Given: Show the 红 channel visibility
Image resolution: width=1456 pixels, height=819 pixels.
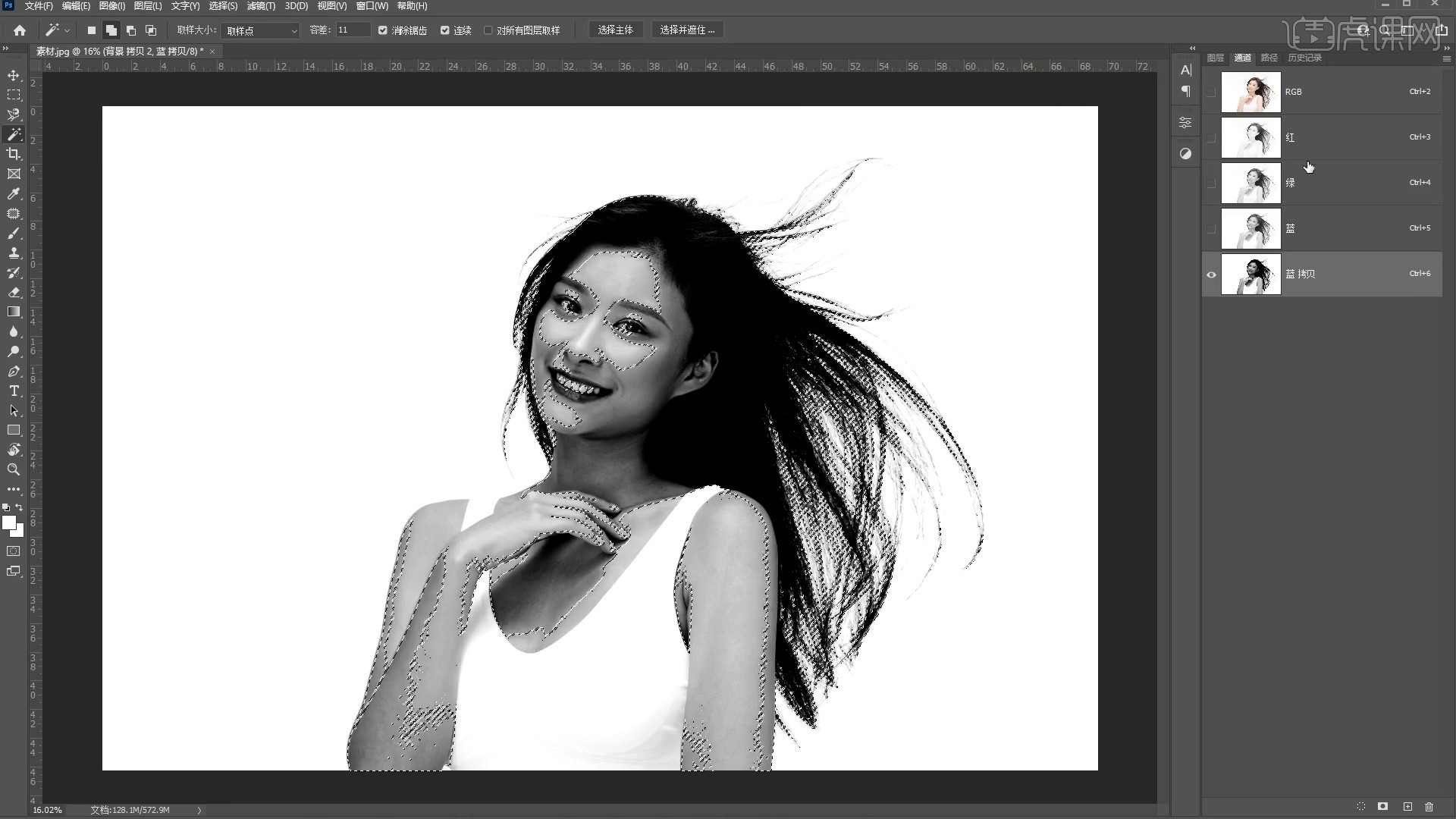Looking at the screenshot, I should 1211,137.
